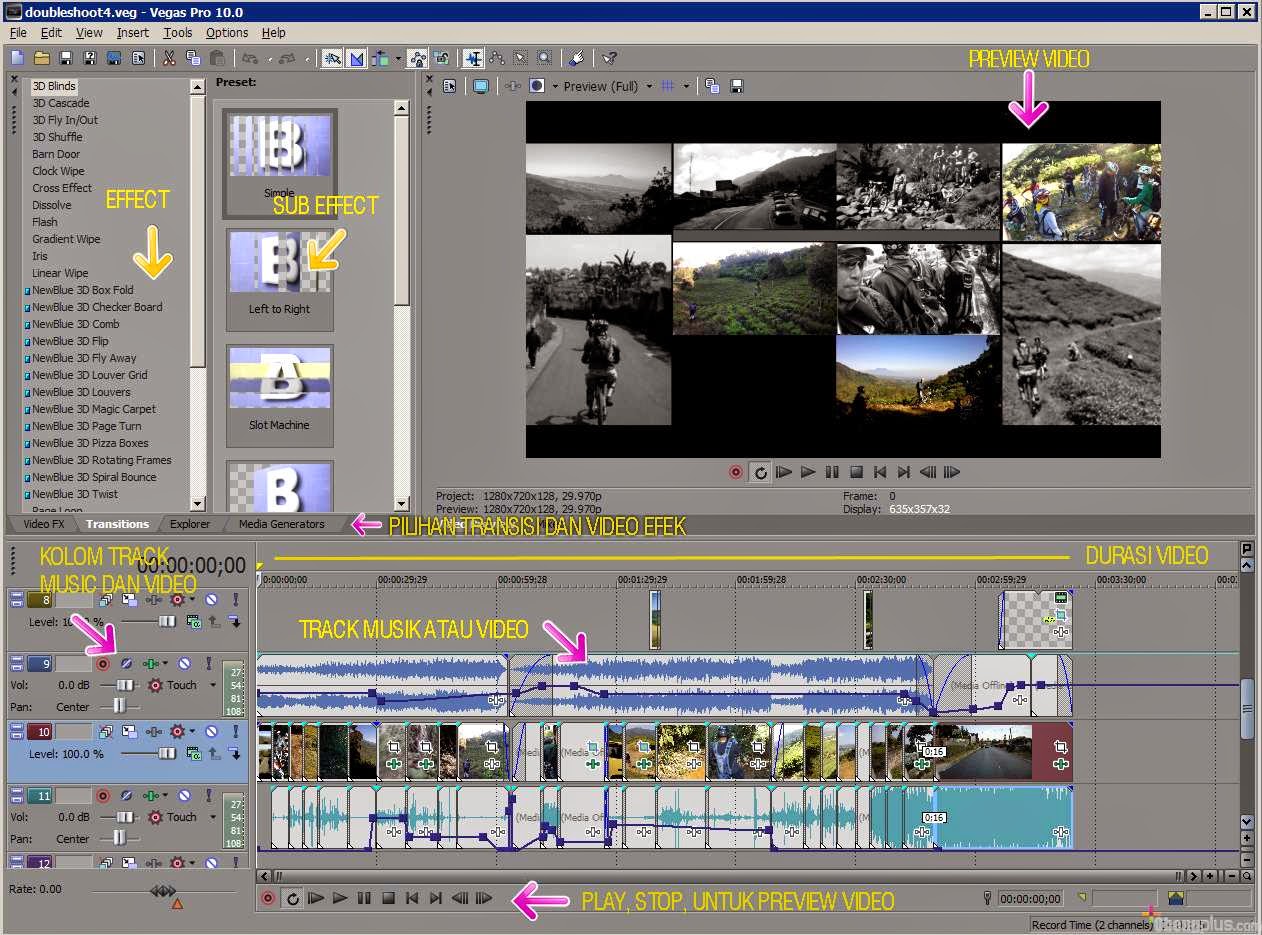Open the Tools menu

[x=178, y=32]
